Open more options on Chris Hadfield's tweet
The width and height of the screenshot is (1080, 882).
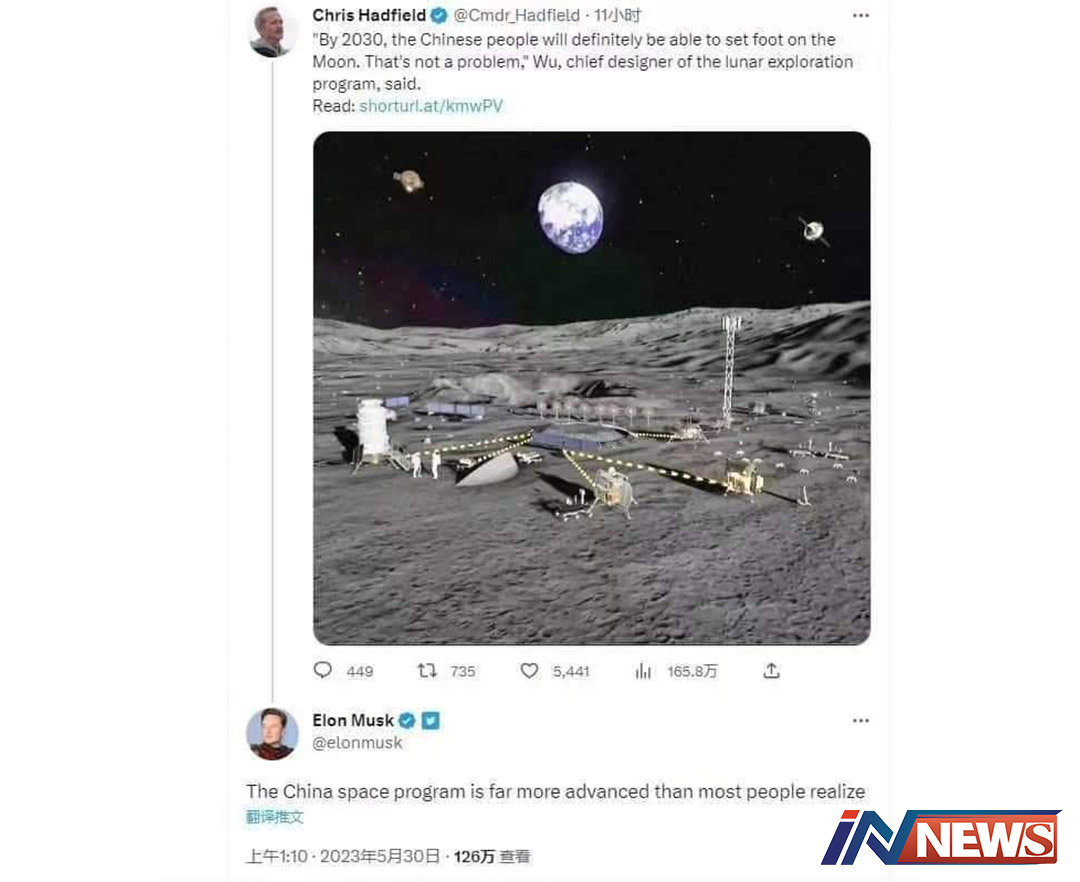(x=860, y=15)
